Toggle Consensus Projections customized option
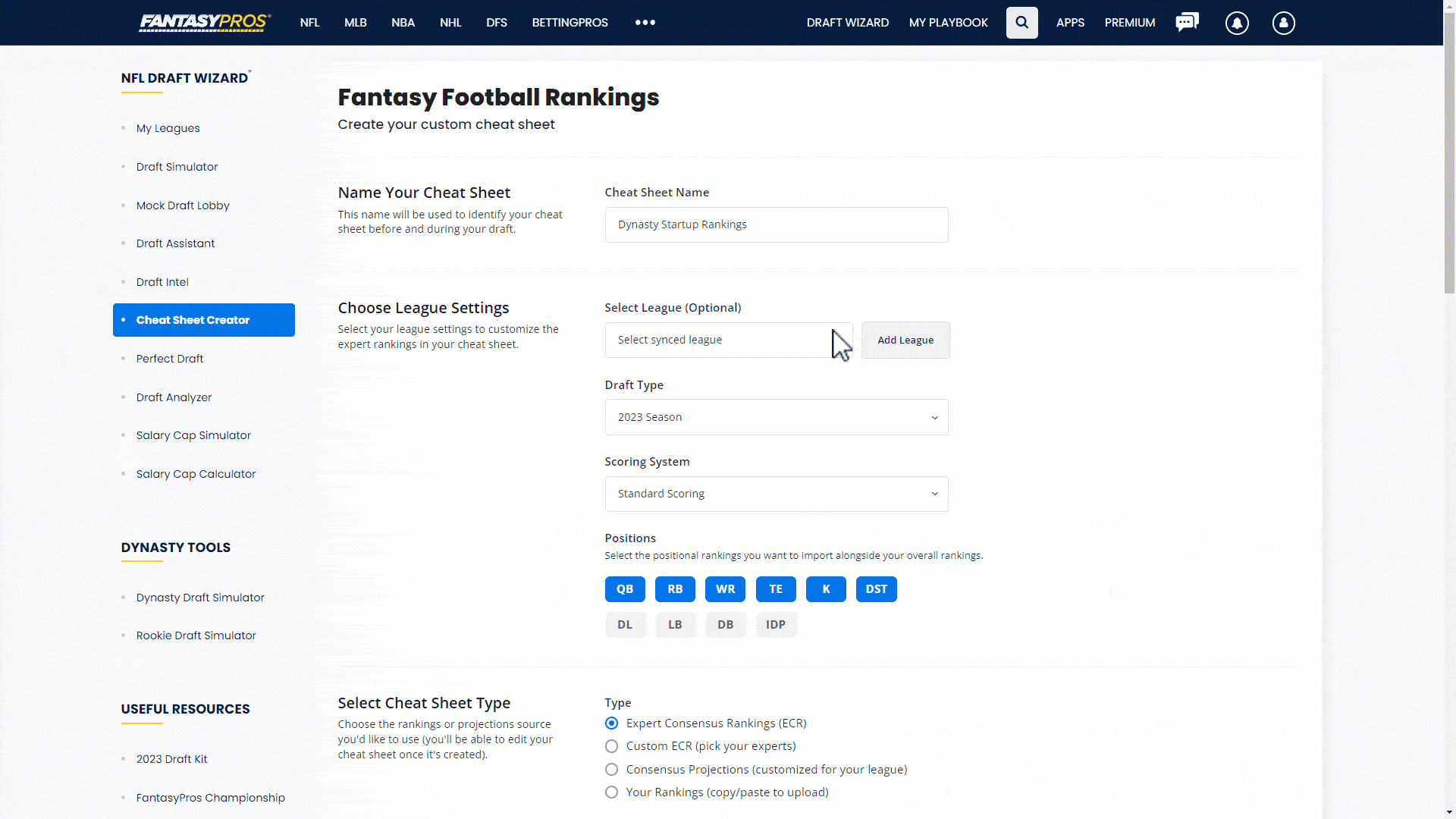The image size is (1456, 819). coord(612,769)
